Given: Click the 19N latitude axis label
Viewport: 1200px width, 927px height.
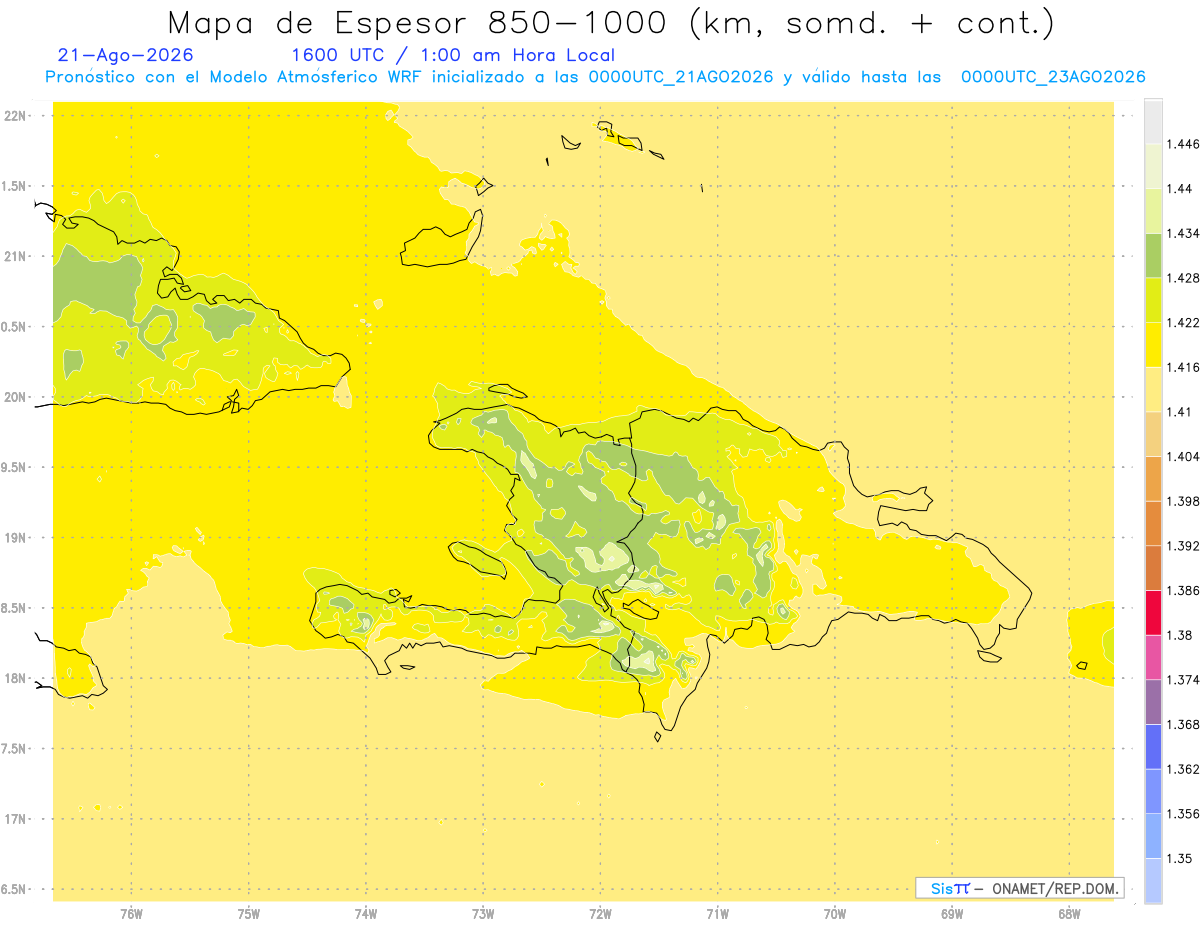Looking at the screenshot, I should pyautogui.click(x=14, y=537).
